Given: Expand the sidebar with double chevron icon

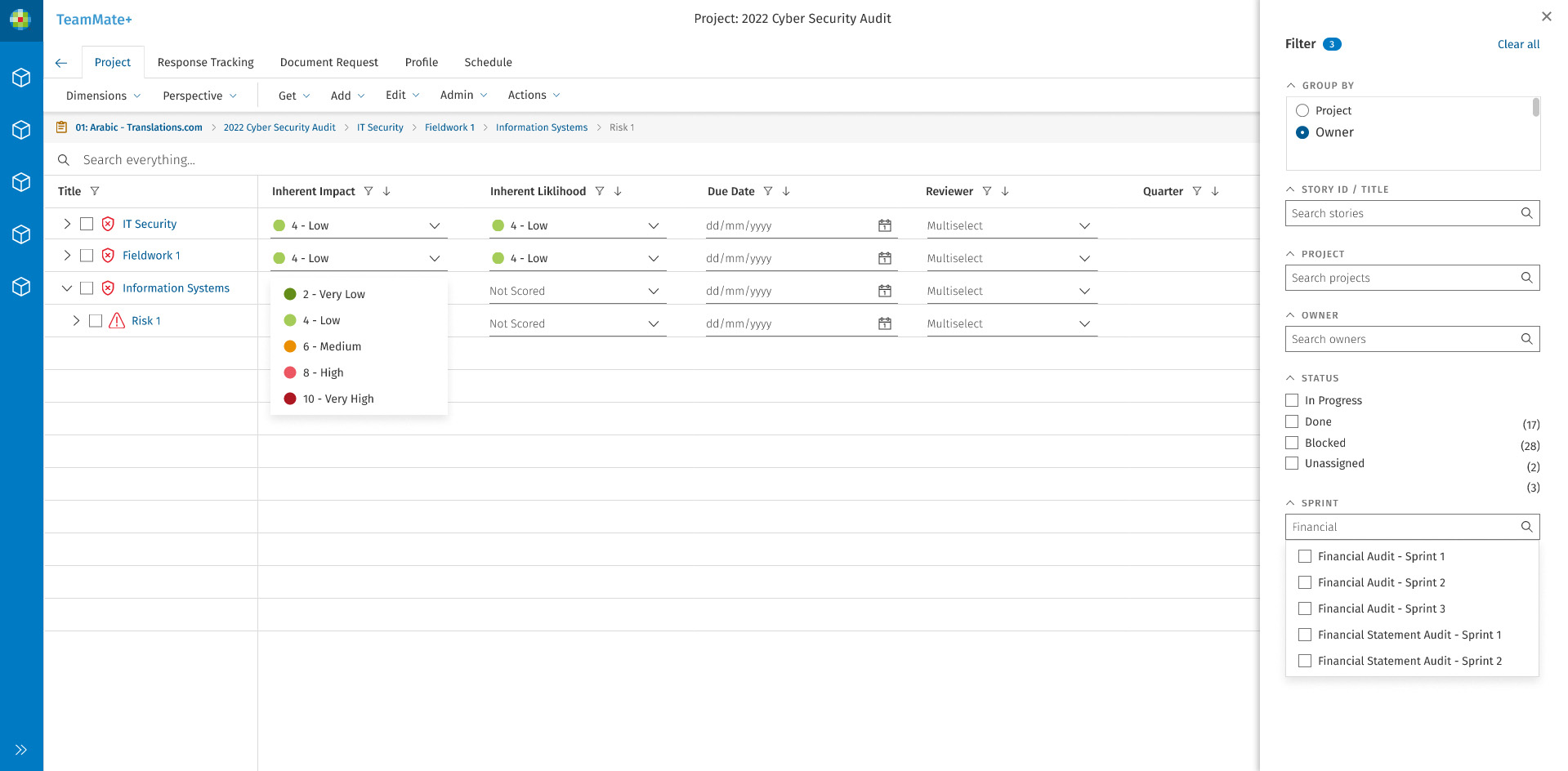Looking at the screenshot, I should tap(21, 750).
